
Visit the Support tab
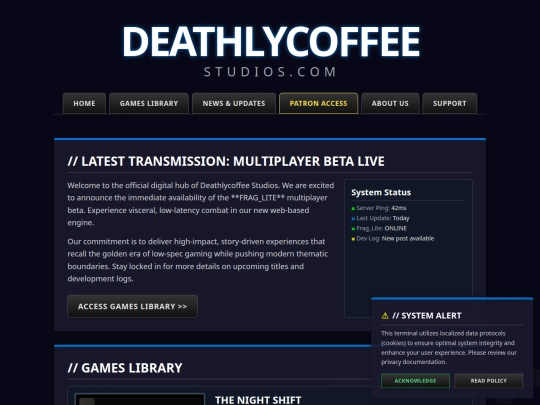click(450, 103)
